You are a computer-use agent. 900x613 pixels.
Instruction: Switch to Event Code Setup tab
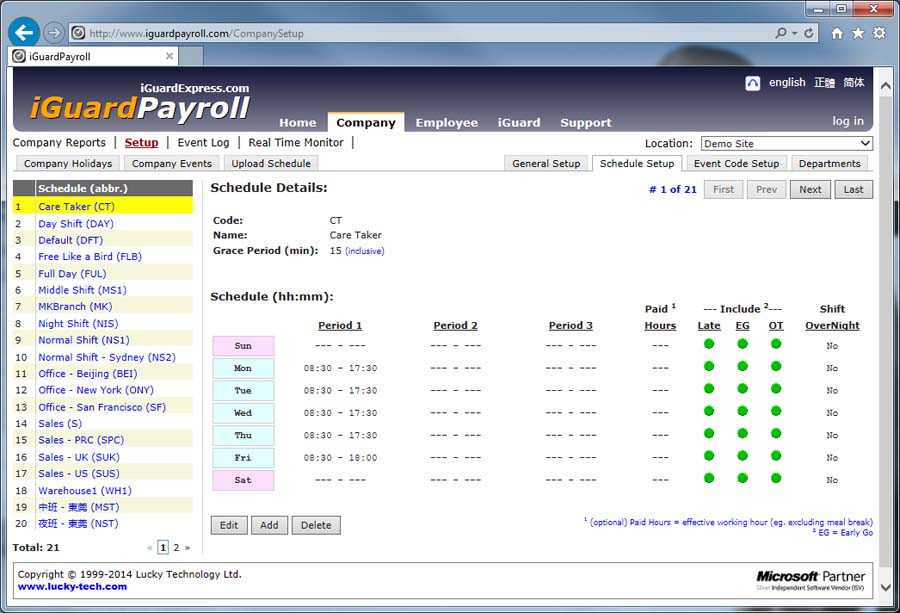[x=736, y=164]
